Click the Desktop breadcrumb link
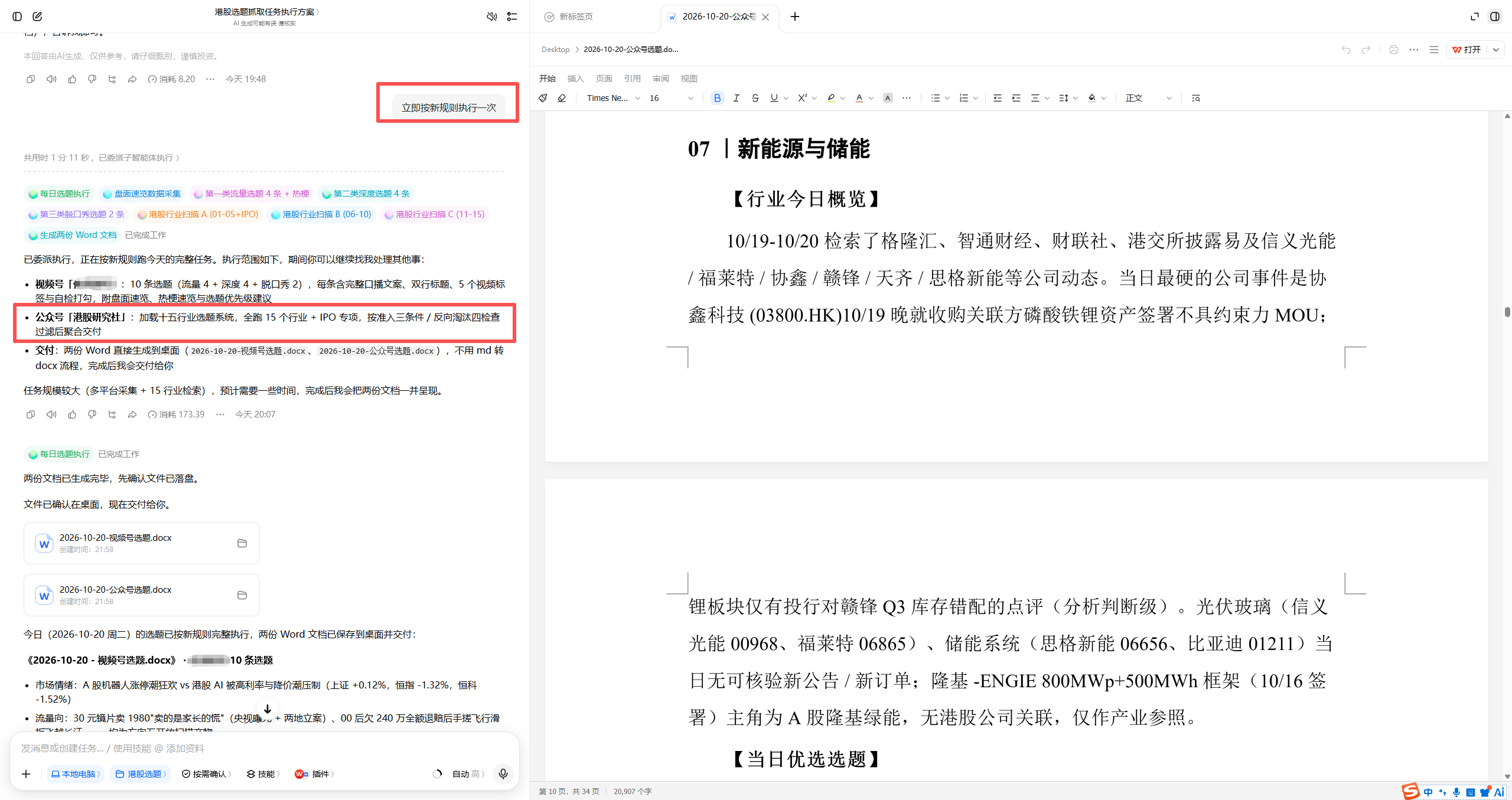Screen dimensions: 1512x800 [x=555, y=50]
